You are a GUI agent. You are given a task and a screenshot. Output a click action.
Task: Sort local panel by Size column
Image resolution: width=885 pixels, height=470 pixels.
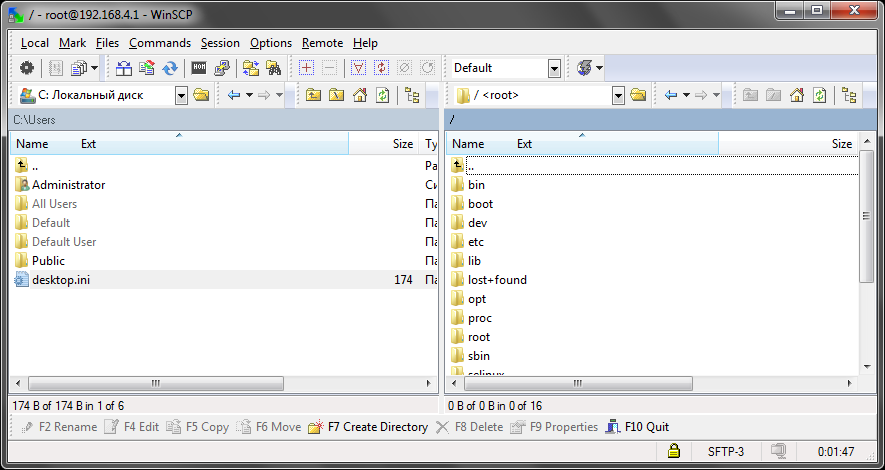point(383,144)
